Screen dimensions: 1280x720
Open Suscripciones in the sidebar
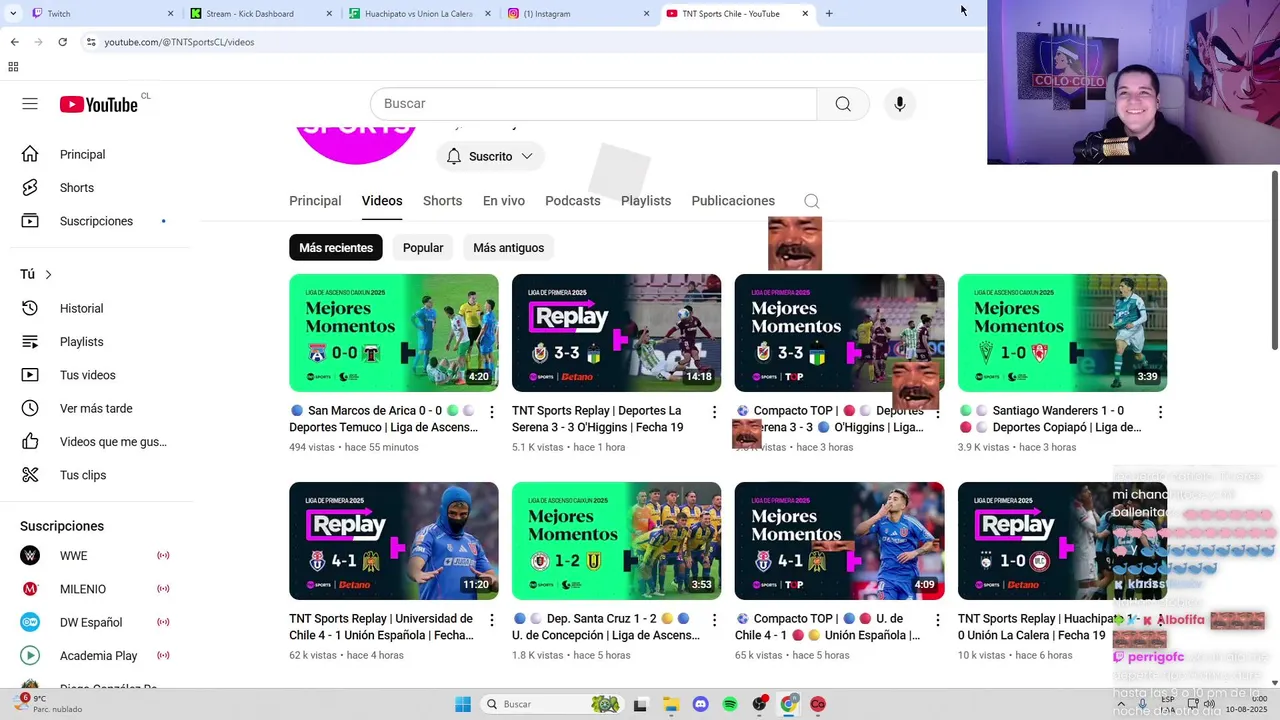(96, 221)
